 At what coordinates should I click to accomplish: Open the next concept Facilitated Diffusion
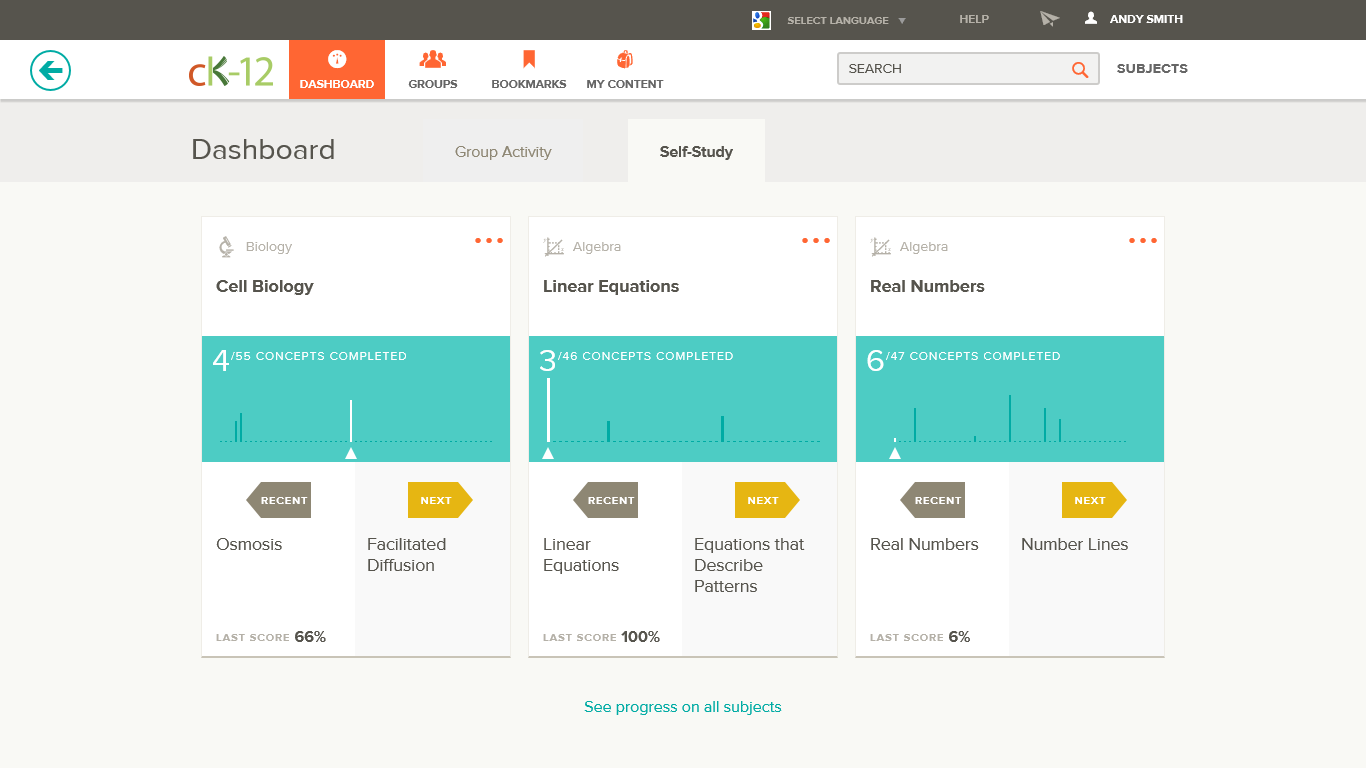(x=406, y=555)
